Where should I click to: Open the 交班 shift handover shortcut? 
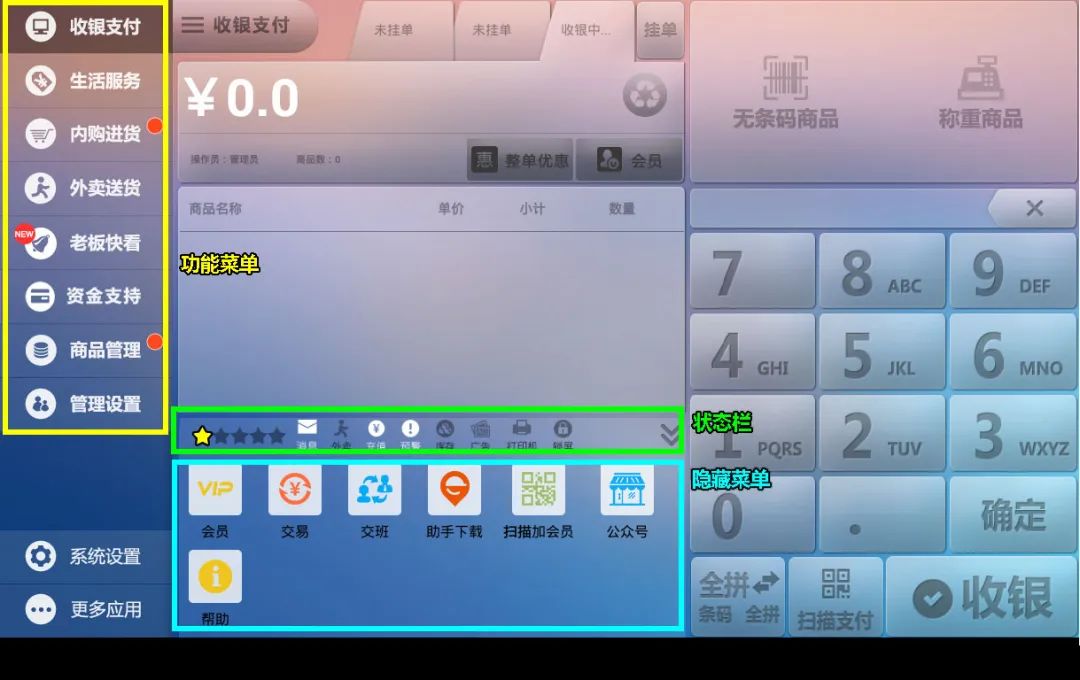tap(375, 502)
